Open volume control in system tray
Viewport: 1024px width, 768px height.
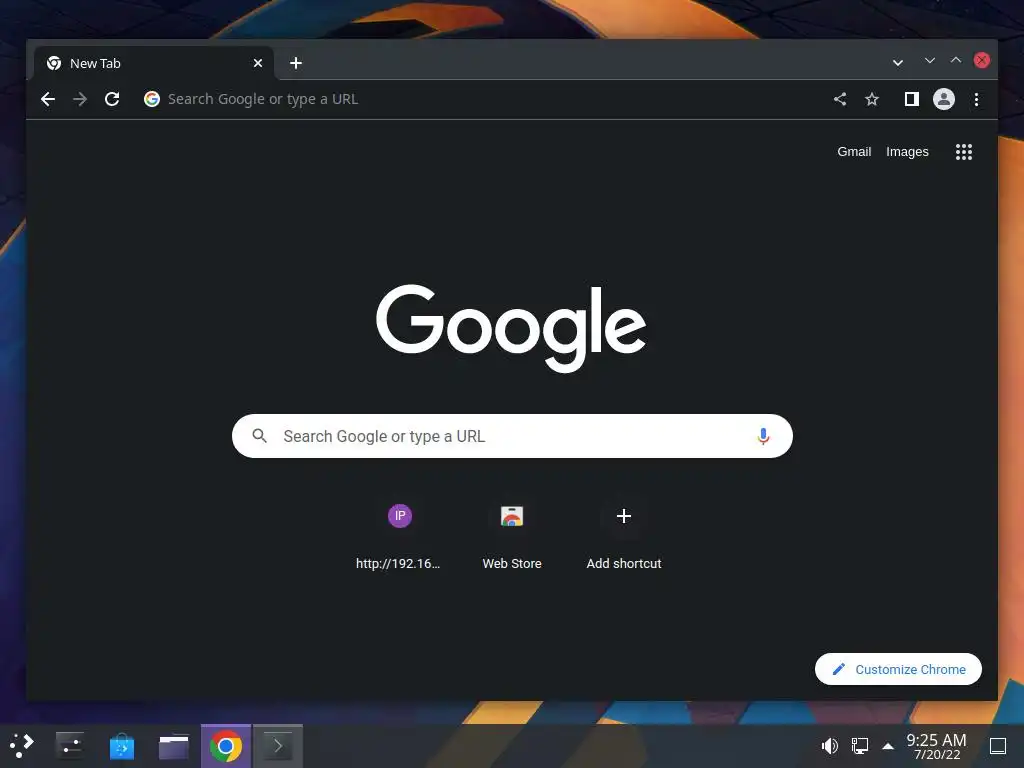coord(829,746)
